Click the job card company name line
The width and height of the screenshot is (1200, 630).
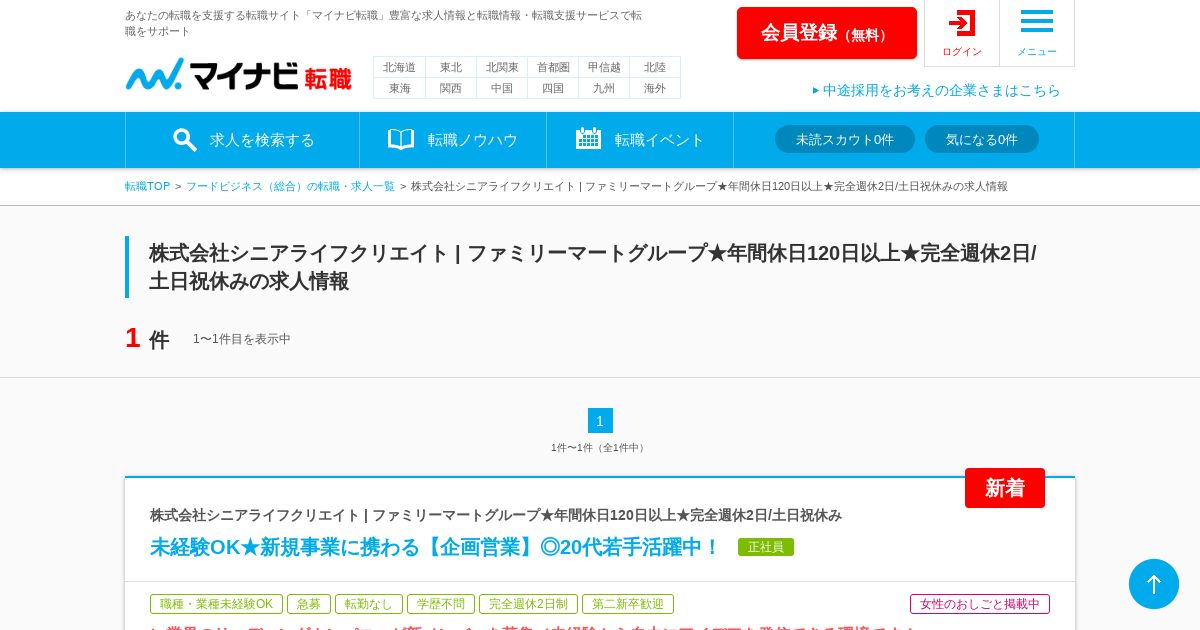[x=496, y=515]
